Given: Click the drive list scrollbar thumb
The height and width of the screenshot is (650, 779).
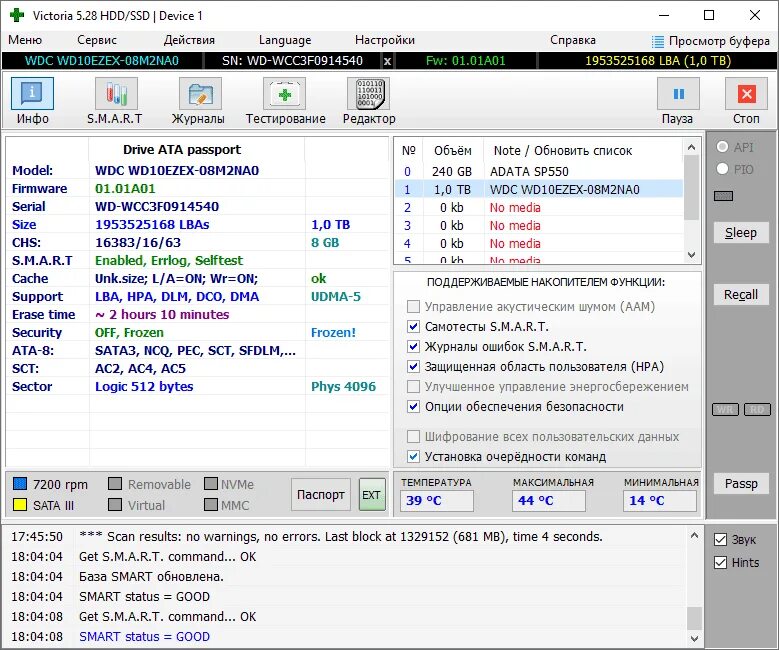Looking at the screenshot, I should 691,188.
